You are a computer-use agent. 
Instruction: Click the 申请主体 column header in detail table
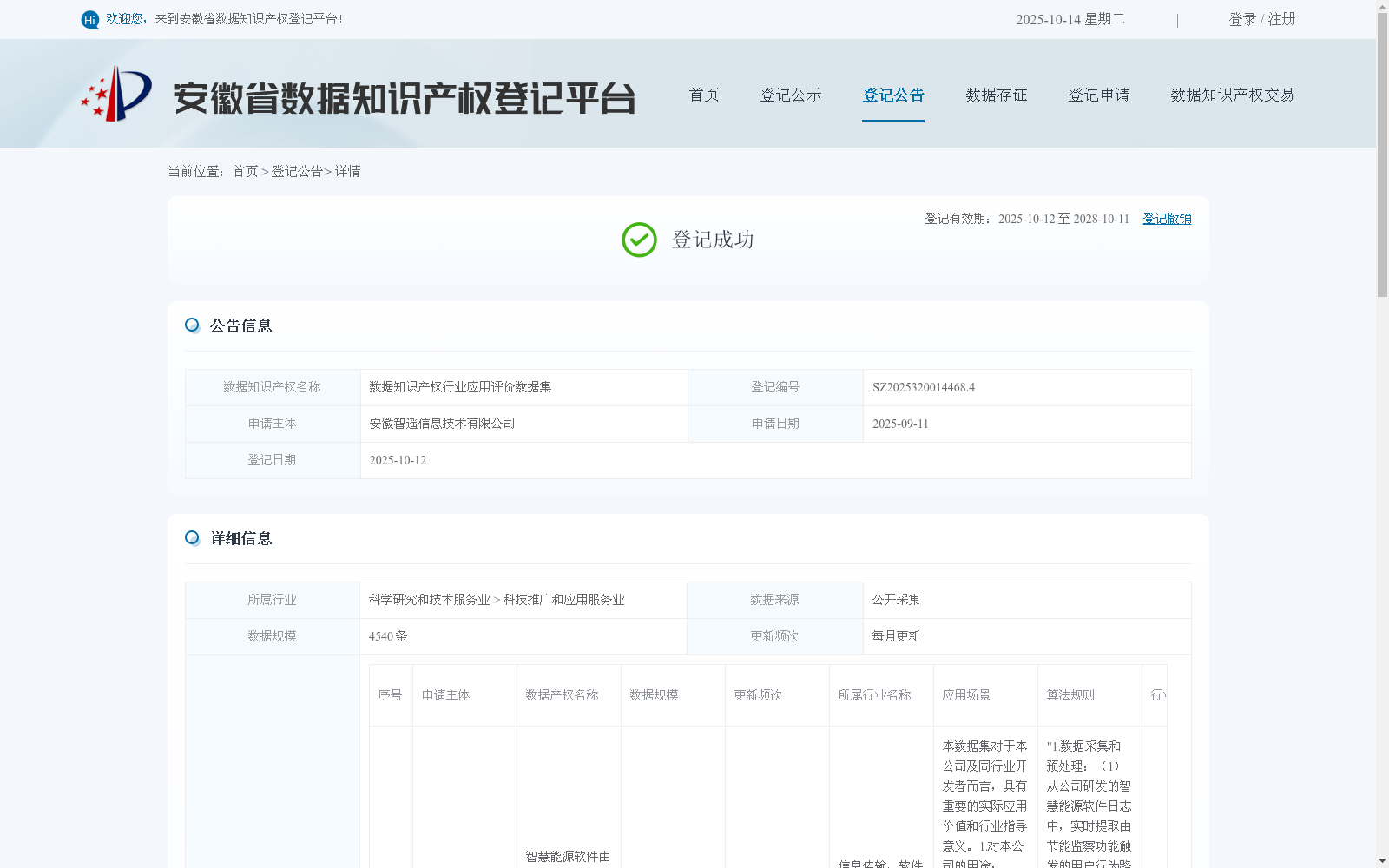click(x=464, y=695)
